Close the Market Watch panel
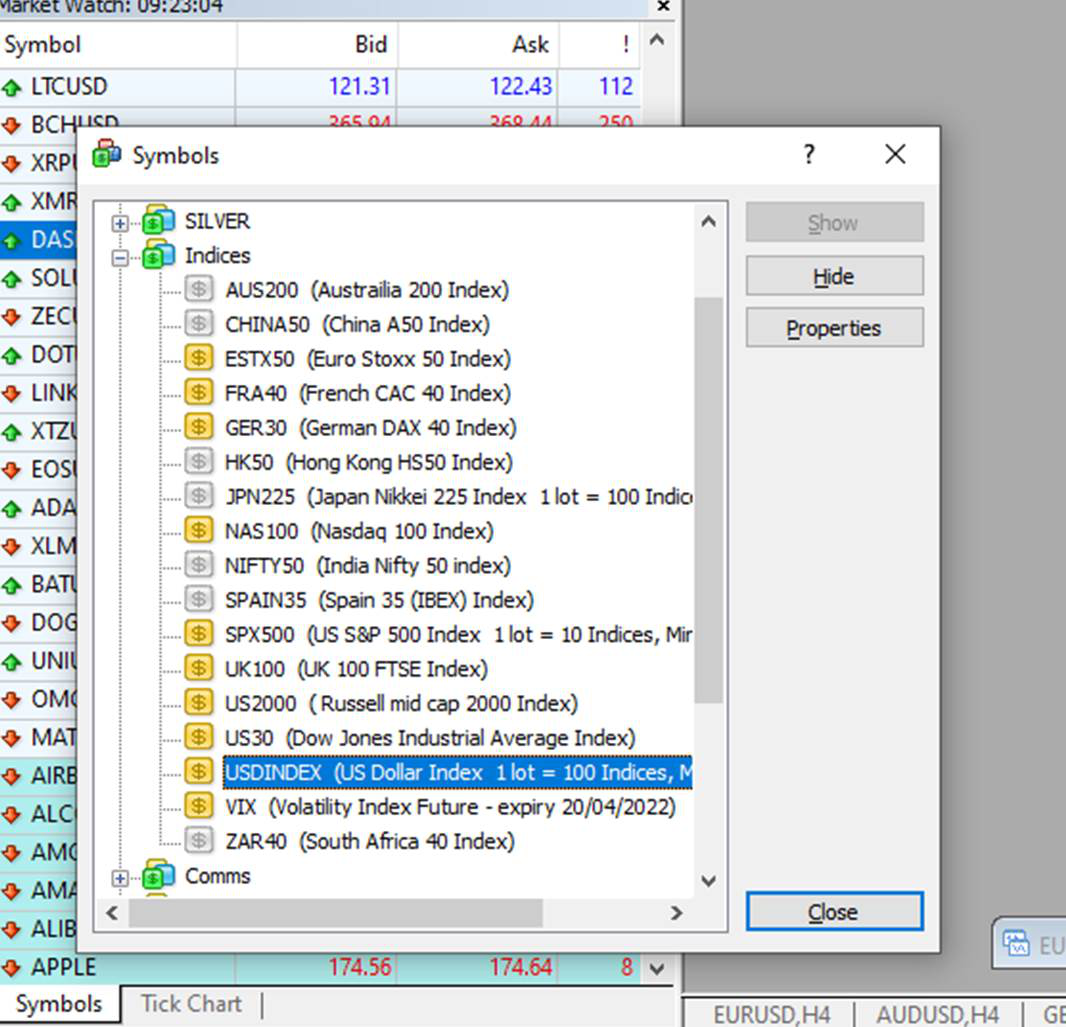Screen dimensions: 1066x1027 (664, 6)
